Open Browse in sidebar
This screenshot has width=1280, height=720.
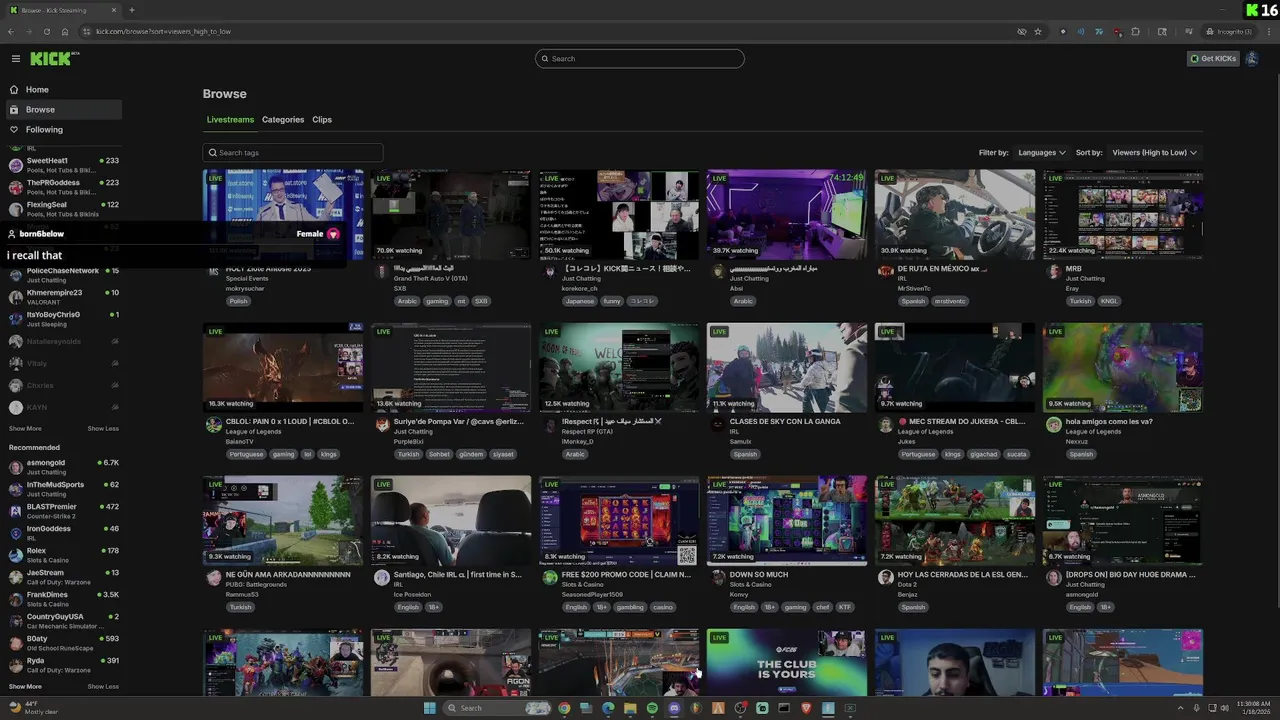point(64,110)
